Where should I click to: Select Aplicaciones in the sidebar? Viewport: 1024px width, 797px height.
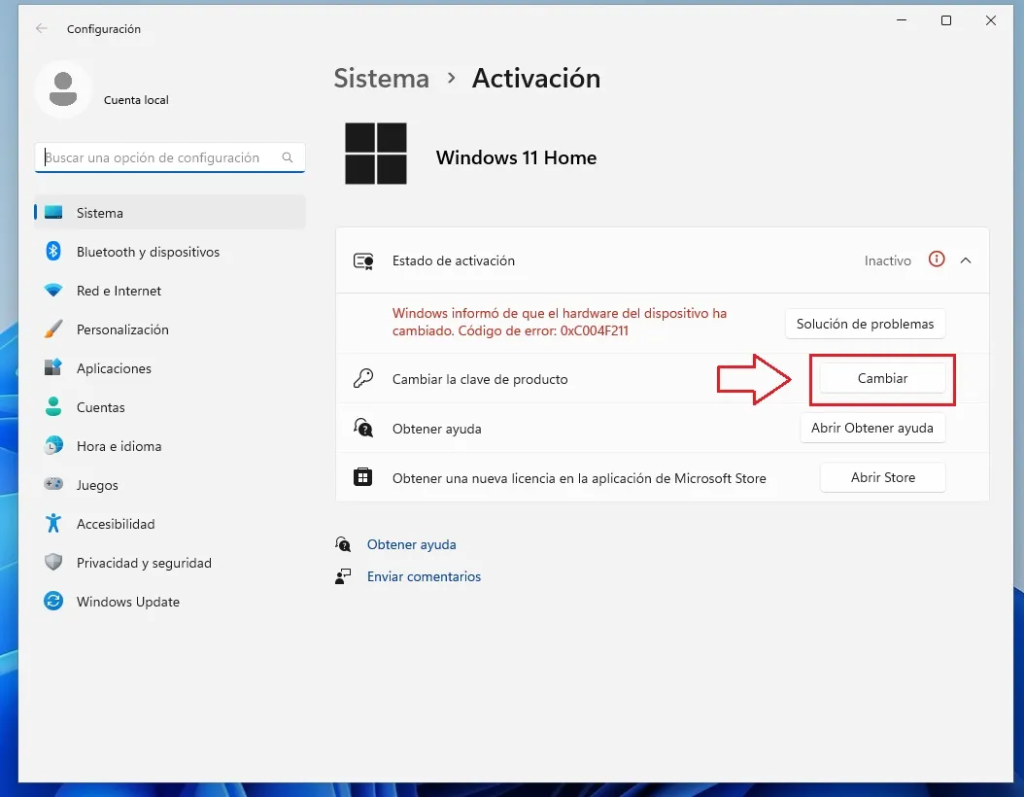[170, 368]
